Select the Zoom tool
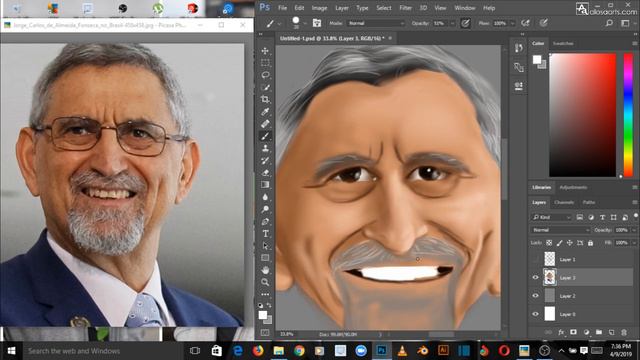This screenshot has width=640, height=360. [265, 282]
